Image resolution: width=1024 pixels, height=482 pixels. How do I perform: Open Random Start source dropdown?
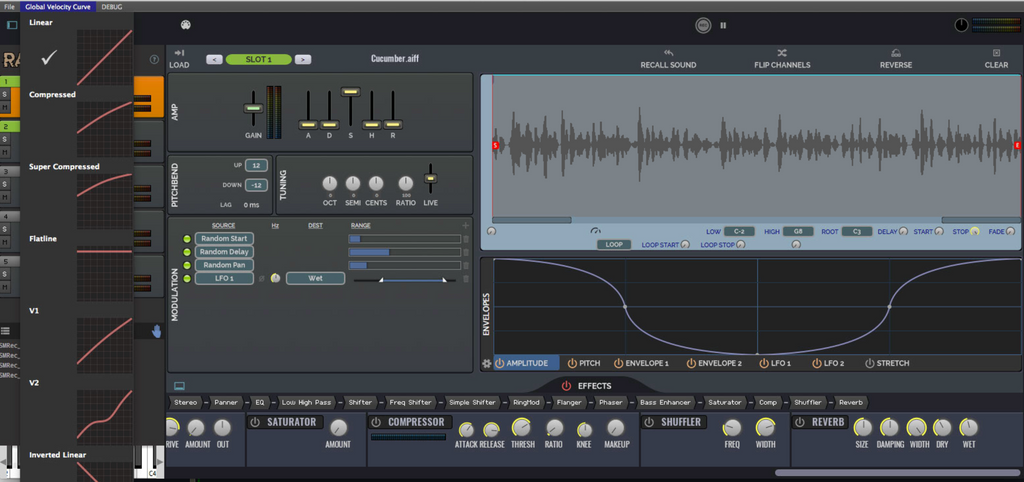(x=224, y=239)
